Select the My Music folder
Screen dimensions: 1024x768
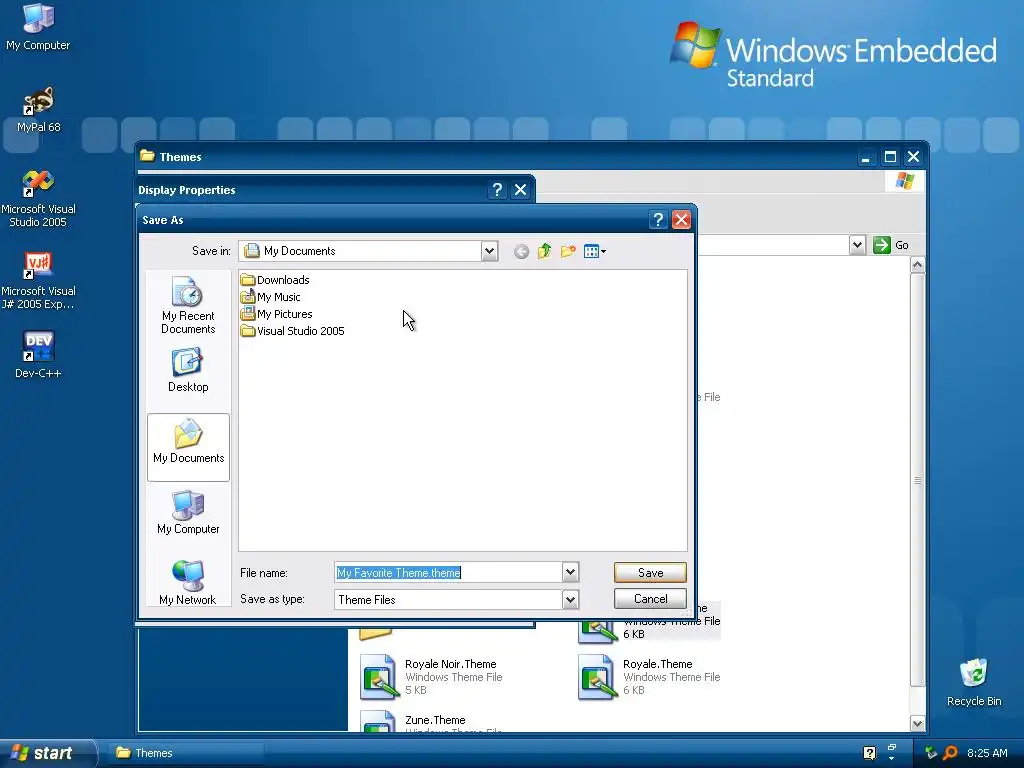click(x=270, y=297)
